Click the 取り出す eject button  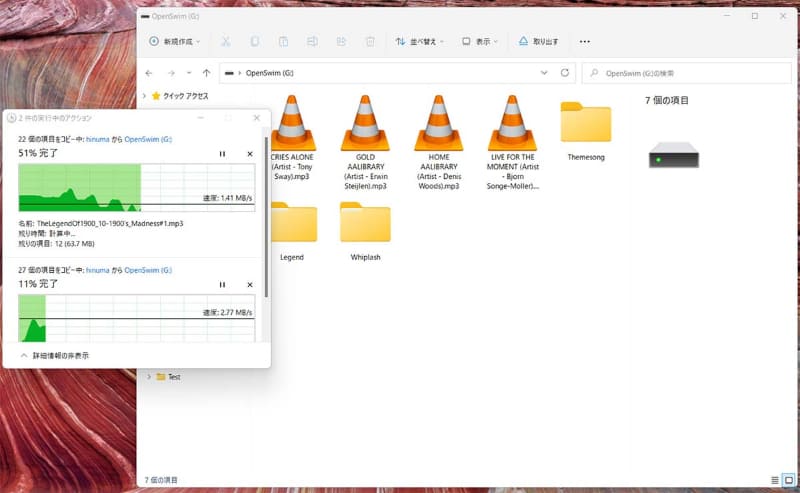(x=538, y=42)
